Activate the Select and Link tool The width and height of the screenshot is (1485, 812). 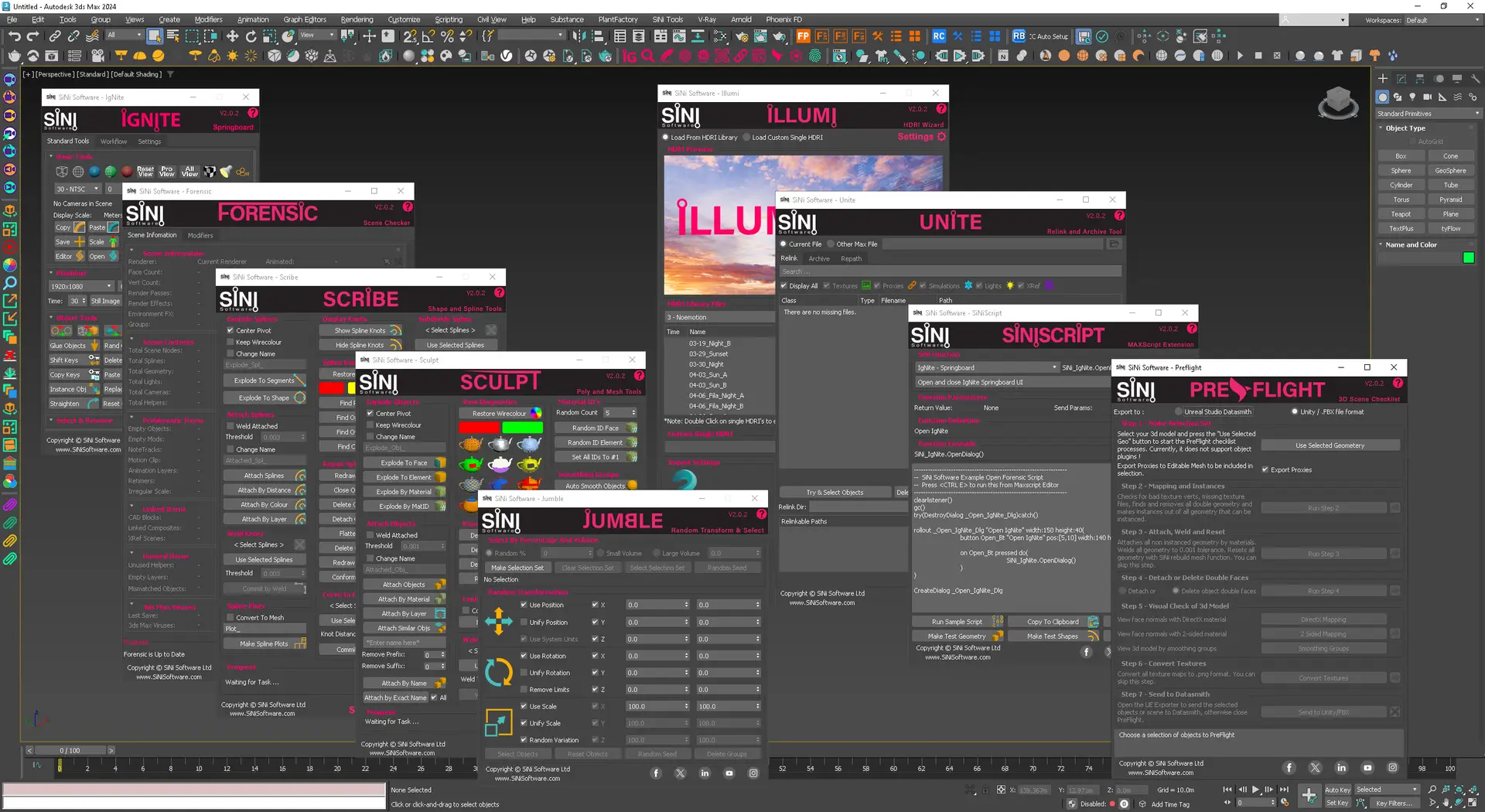tap(55, 36)
